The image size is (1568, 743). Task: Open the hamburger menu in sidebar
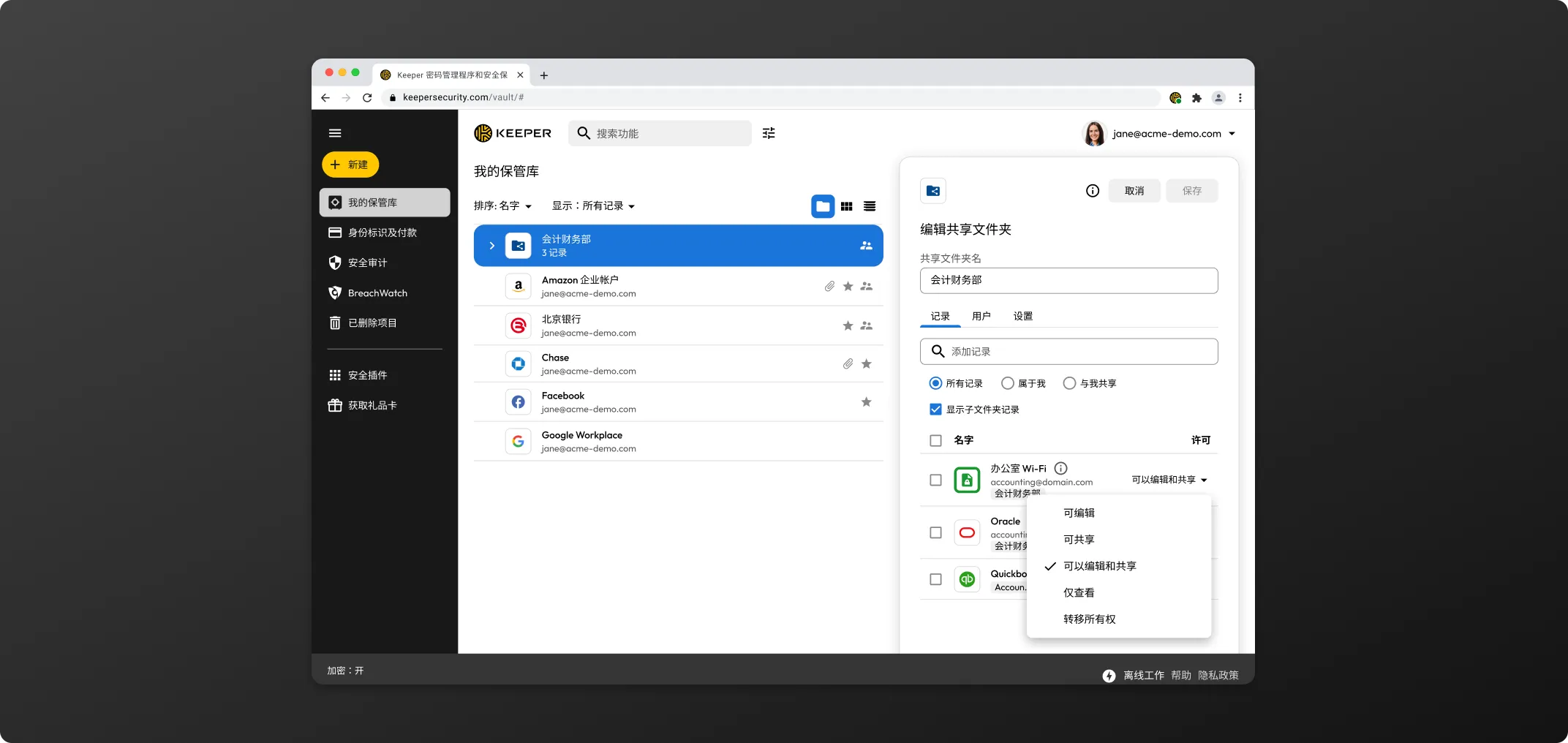335,133
